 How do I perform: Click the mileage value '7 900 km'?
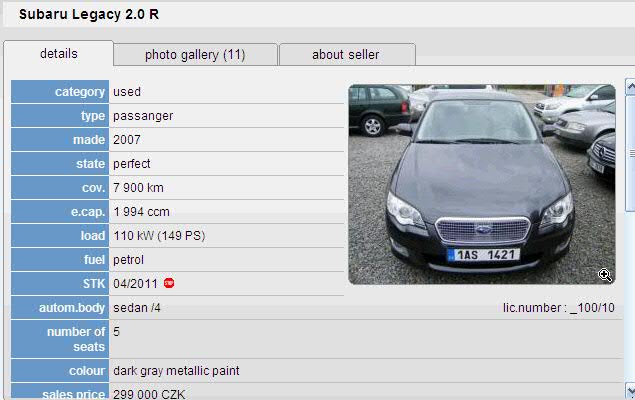coord(138,187)
